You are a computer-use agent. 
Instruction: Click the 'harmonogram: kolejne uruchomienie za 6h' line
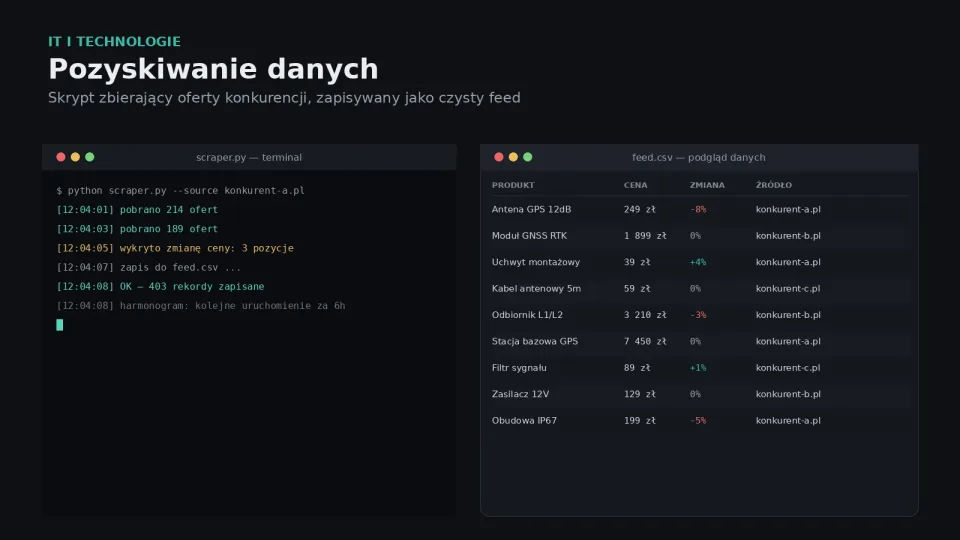(201, 306)
